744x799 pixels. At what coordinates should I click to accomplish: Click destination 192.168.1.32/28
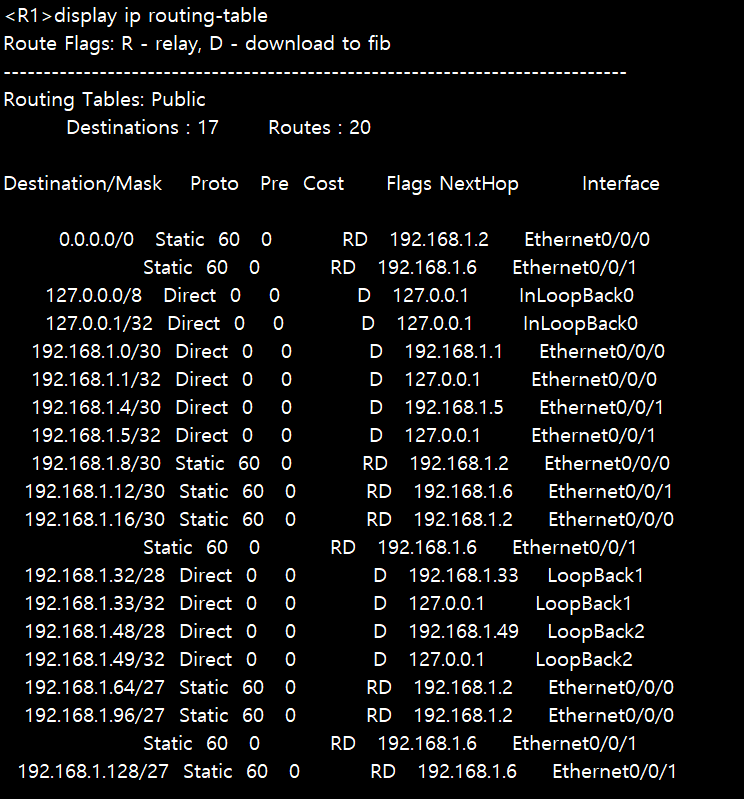pyautogui.click(x=95, y=576)
